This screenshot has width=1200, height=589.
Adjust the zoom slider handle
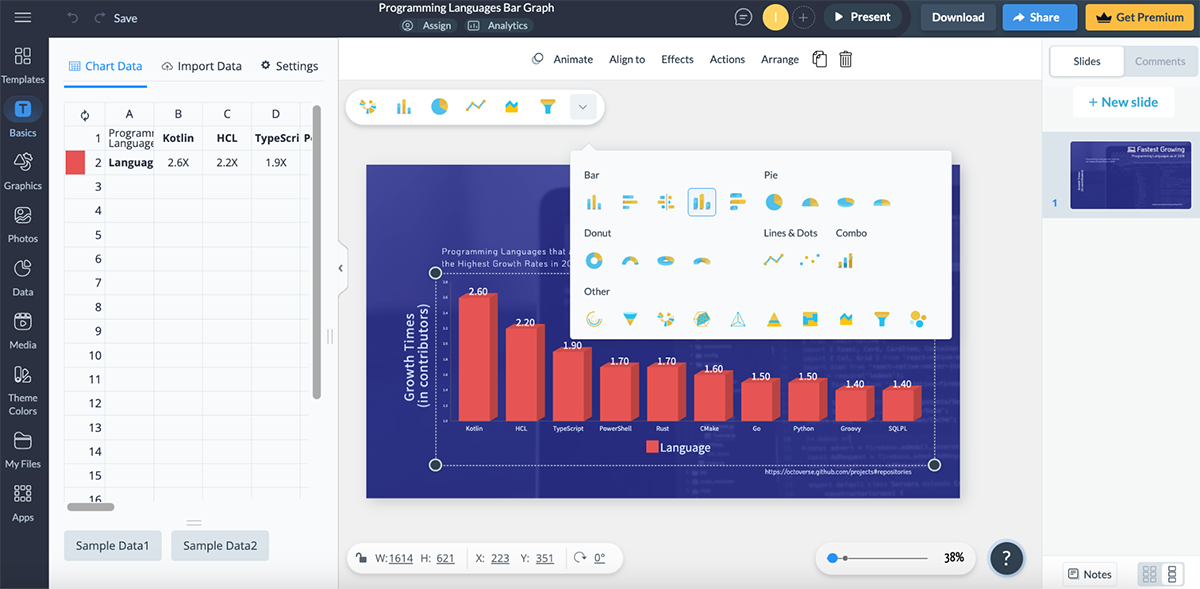pos(832,558)
